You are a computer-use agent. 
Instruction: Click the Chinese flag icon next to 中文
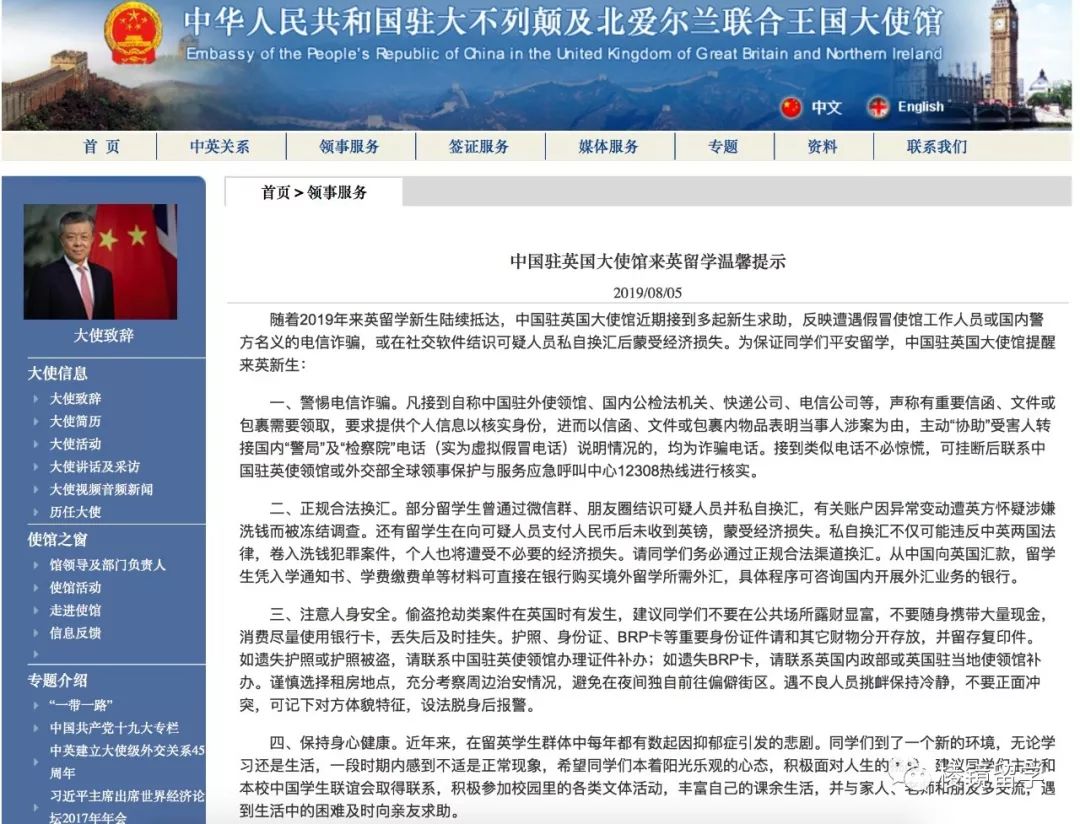coord(791,107)
